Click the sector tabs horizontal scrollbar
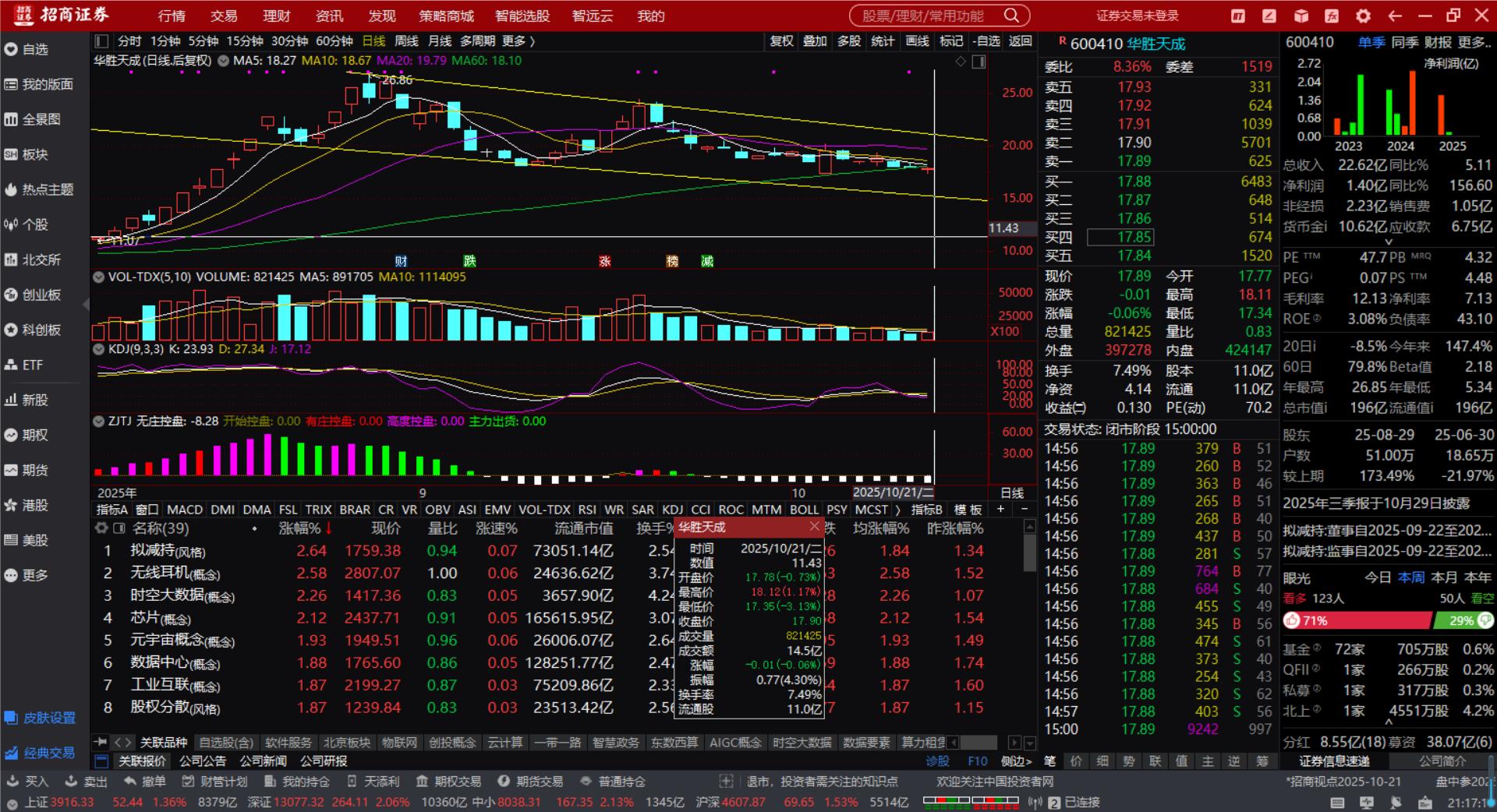 (979, 743)
